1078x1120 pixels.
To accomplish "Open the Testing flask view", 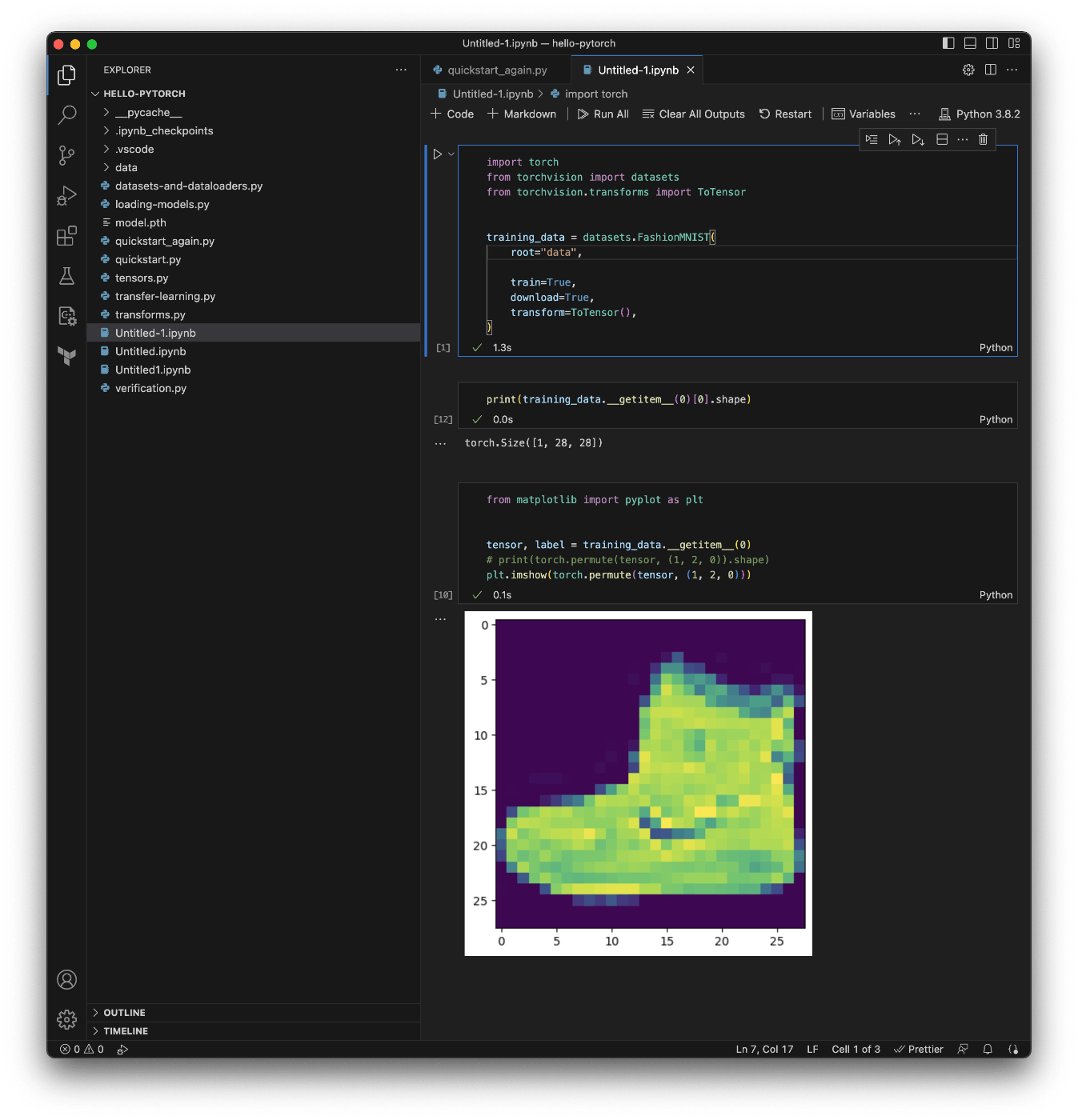I will (67, 276).
